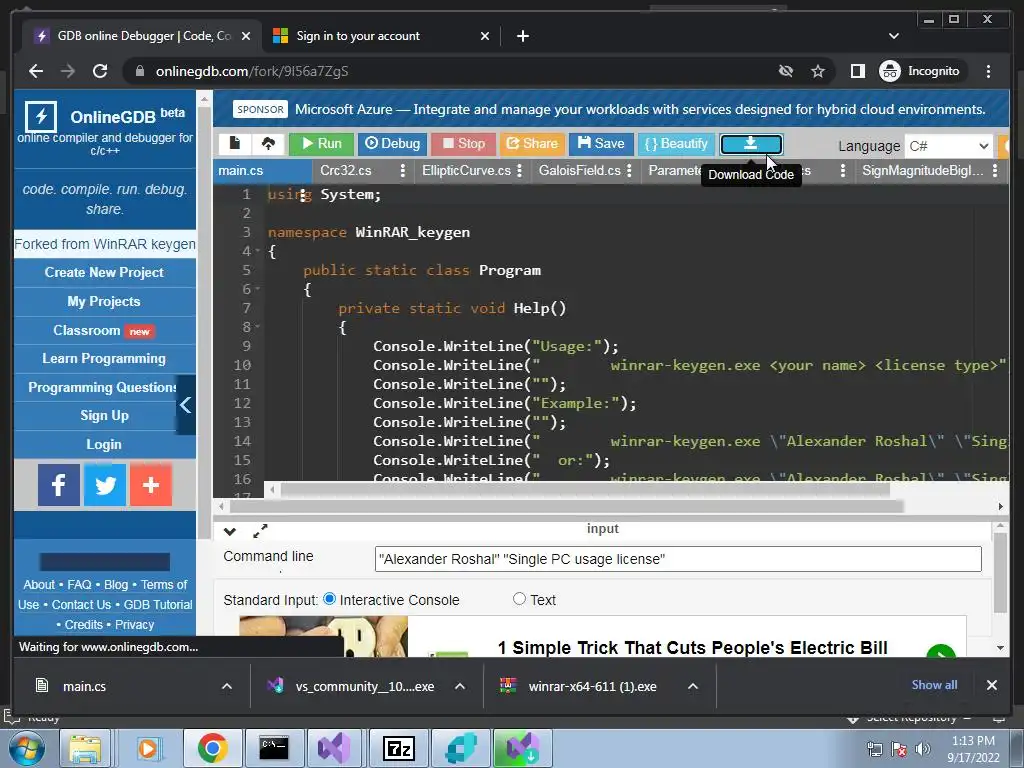Open Crc32.cs tab options menu

point(402,170)
